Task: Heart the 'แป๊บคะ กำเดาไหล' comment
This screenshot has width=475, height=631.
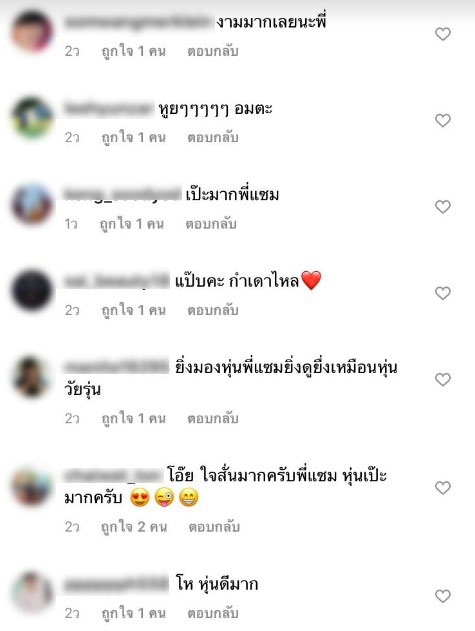Action: [442, 293]
